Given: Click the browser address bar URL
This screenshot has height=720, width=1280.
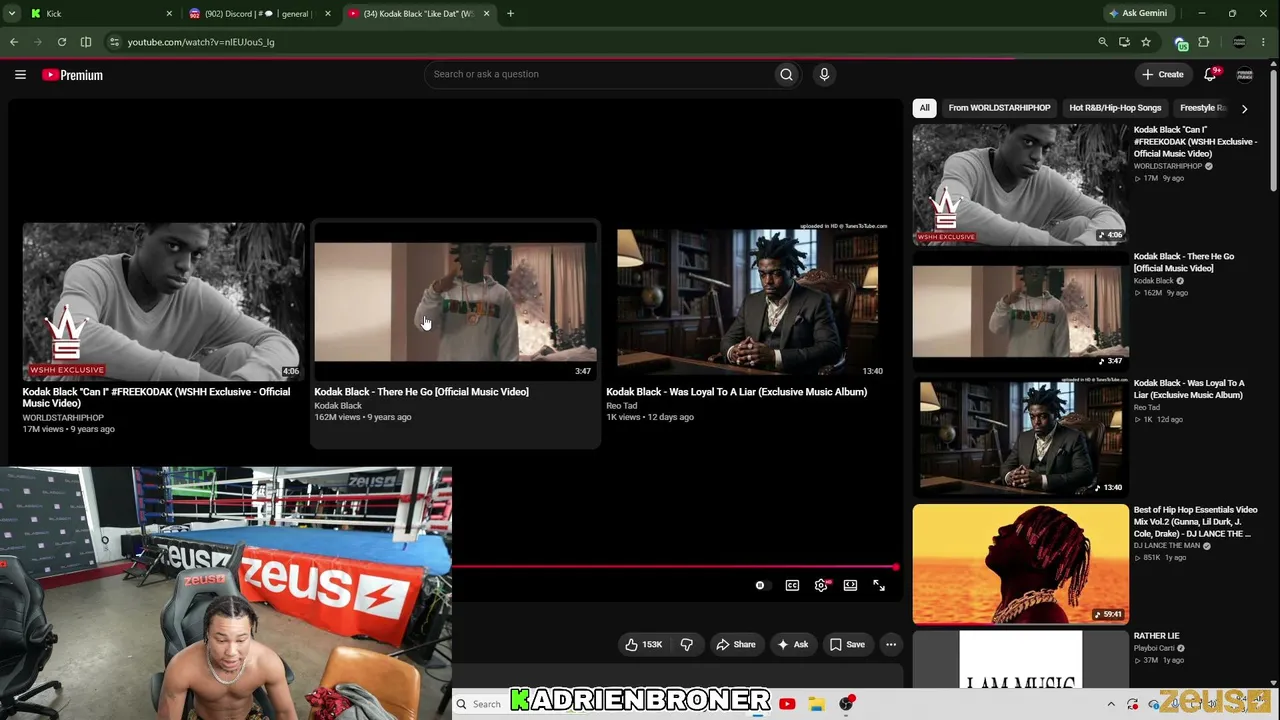Looking at the screenshot, I should [201, 42].
